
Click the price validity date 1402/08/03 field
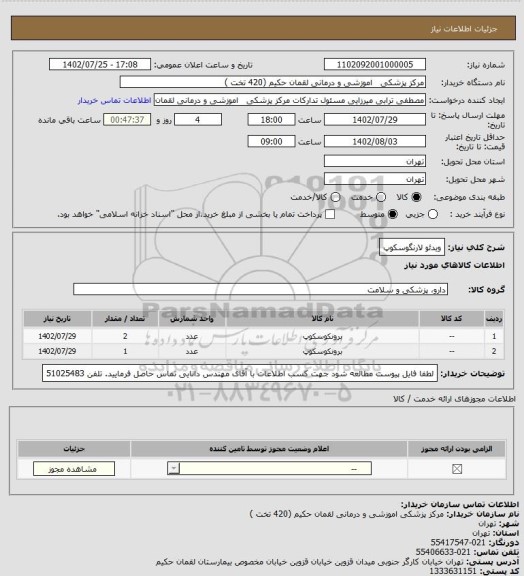[375, 141]
